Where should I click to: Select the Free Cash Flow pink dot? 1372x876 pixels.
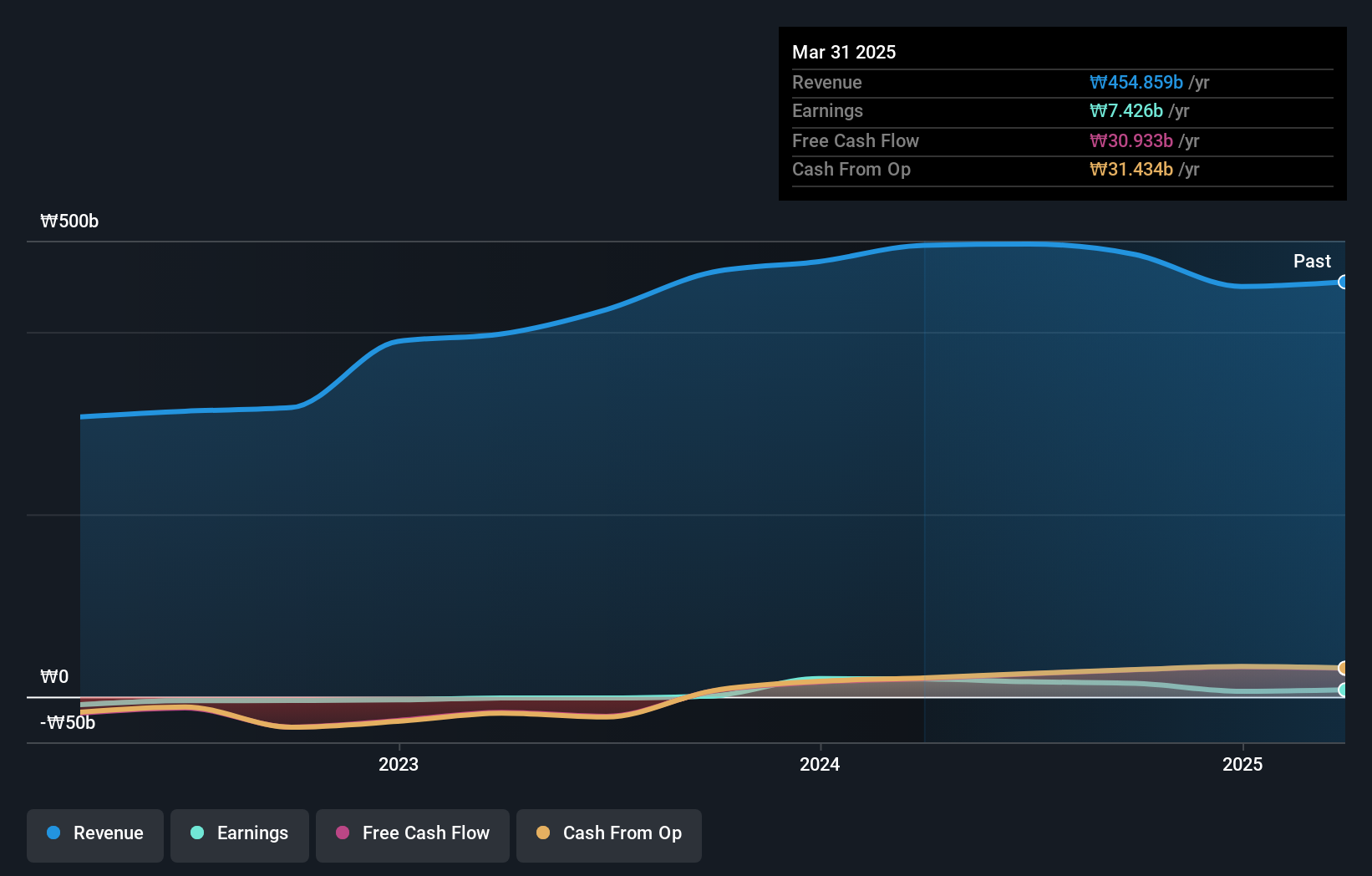click(x=341, y=833)
